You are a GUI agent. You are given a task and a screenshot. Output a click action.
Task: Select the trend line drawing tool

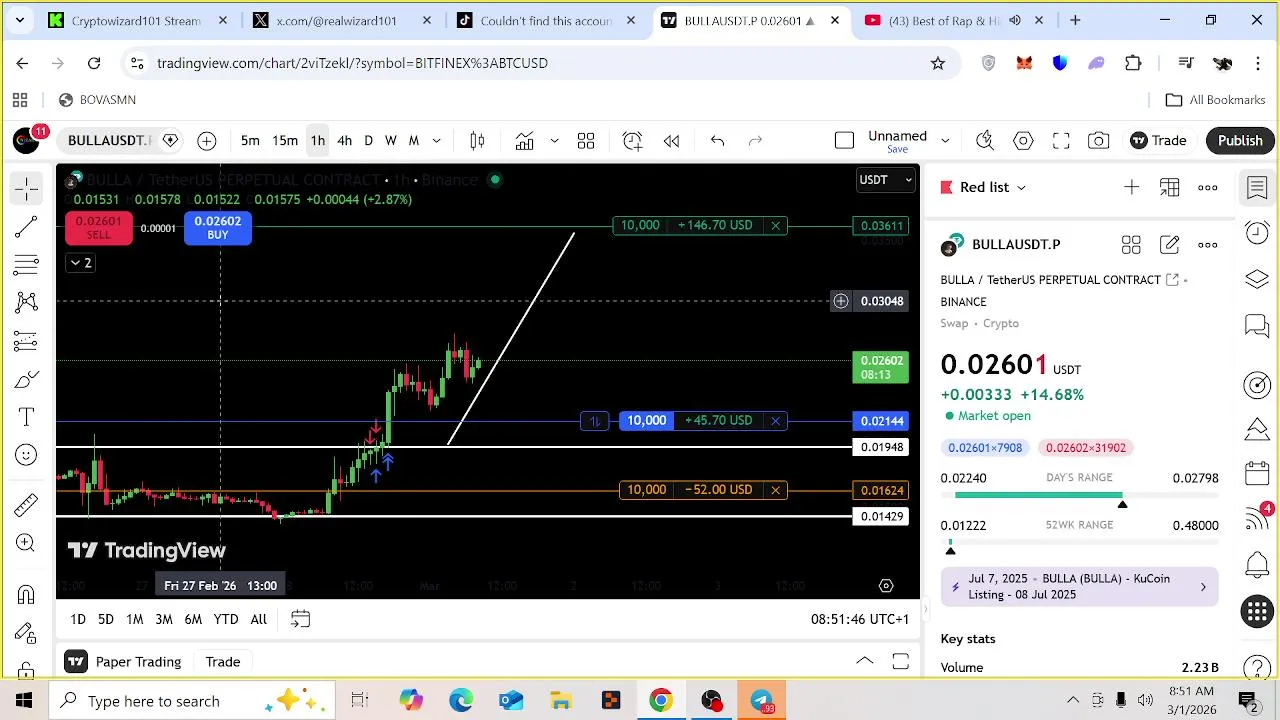(27, 227)
